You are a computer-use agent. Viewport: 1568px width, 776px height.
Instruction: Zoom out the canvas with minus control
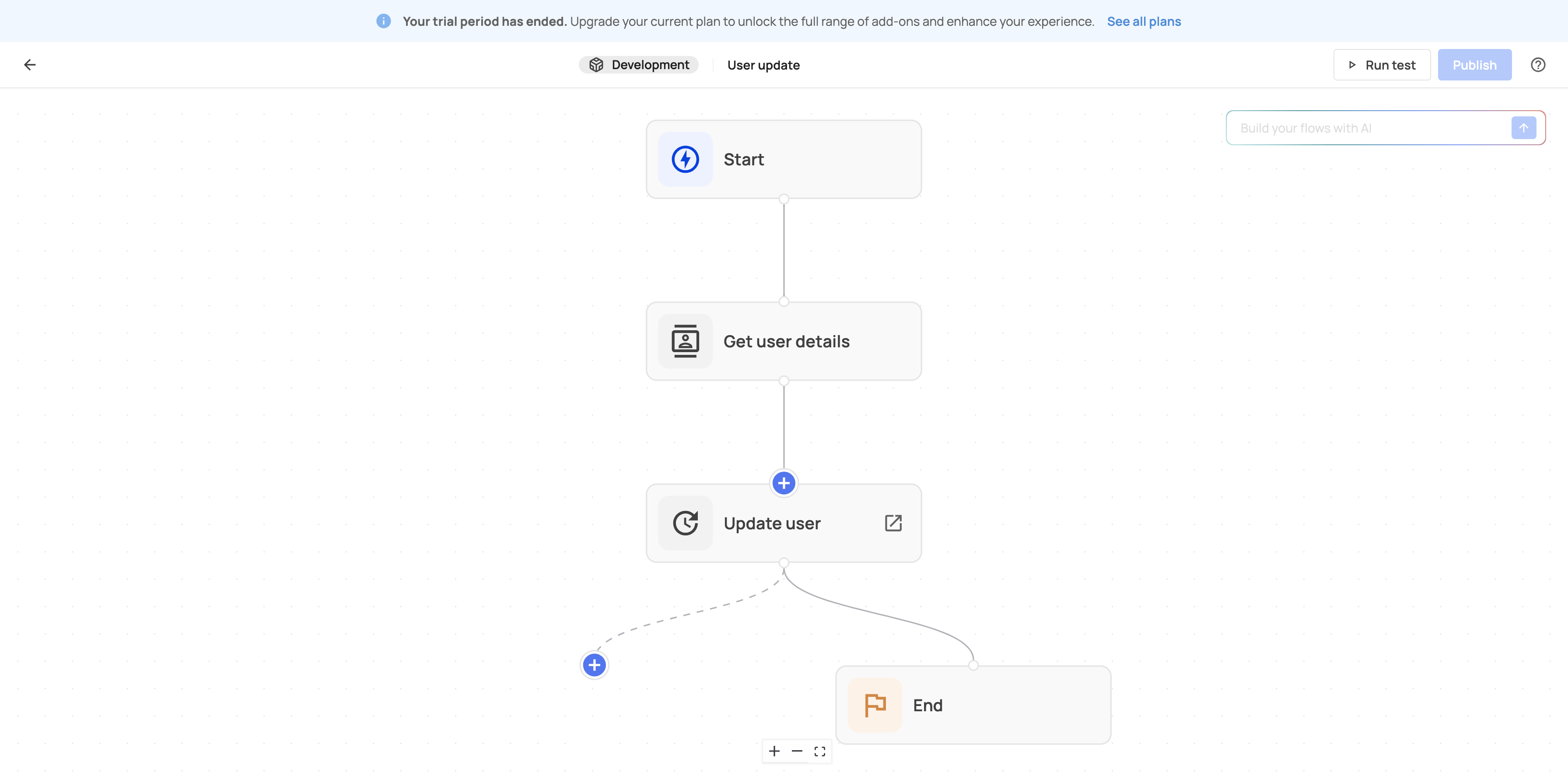pyautogui.click(x=797, y=751)
